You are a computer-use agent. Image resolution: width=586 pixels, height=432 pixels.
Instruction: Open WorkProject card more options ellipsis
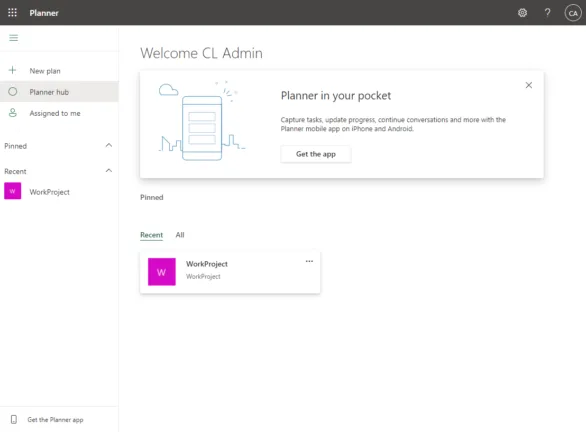(309, 261)
